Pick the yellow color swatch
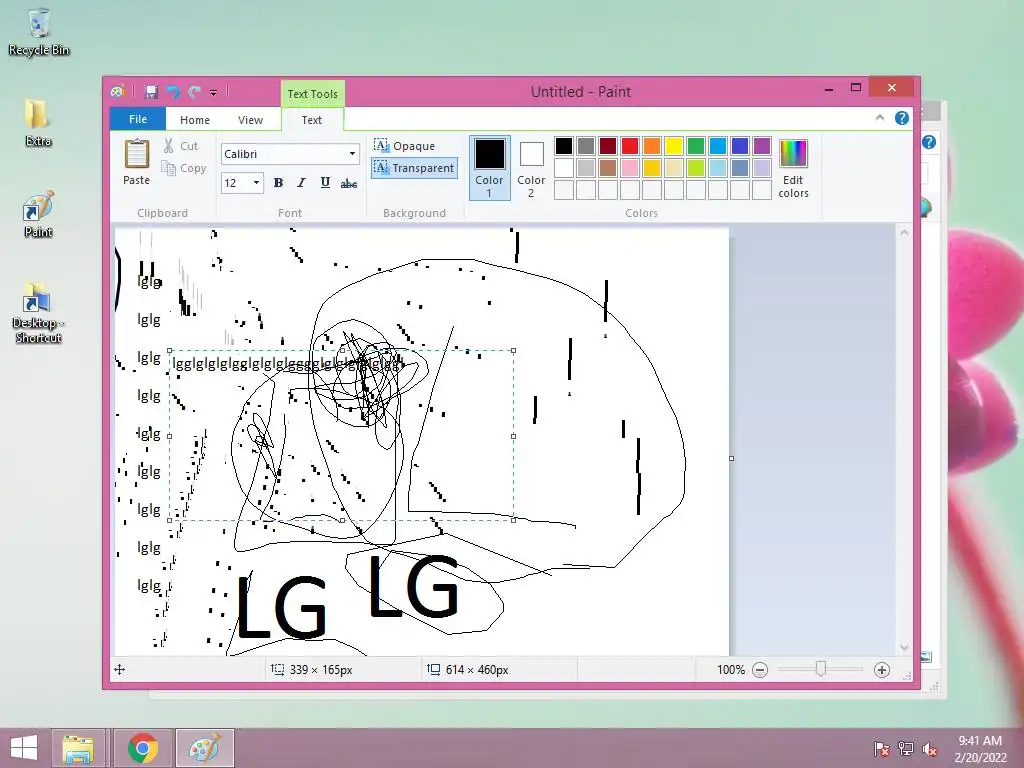1024x768 pixels. click(673, 146)
